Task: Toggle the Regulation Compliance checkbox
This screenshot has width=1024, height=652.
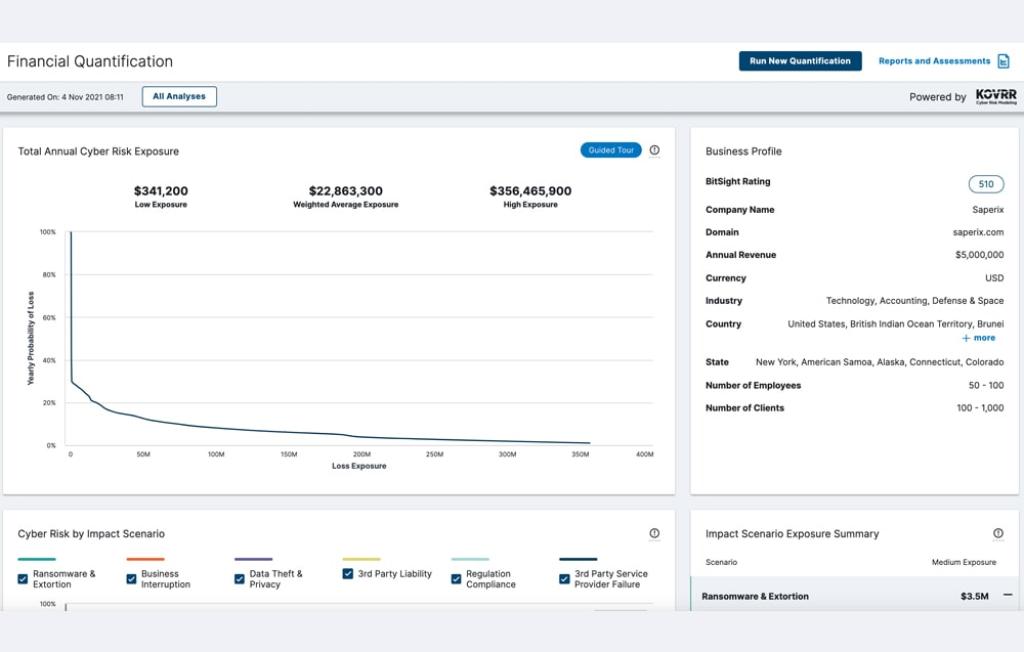Action: point(456,579)
